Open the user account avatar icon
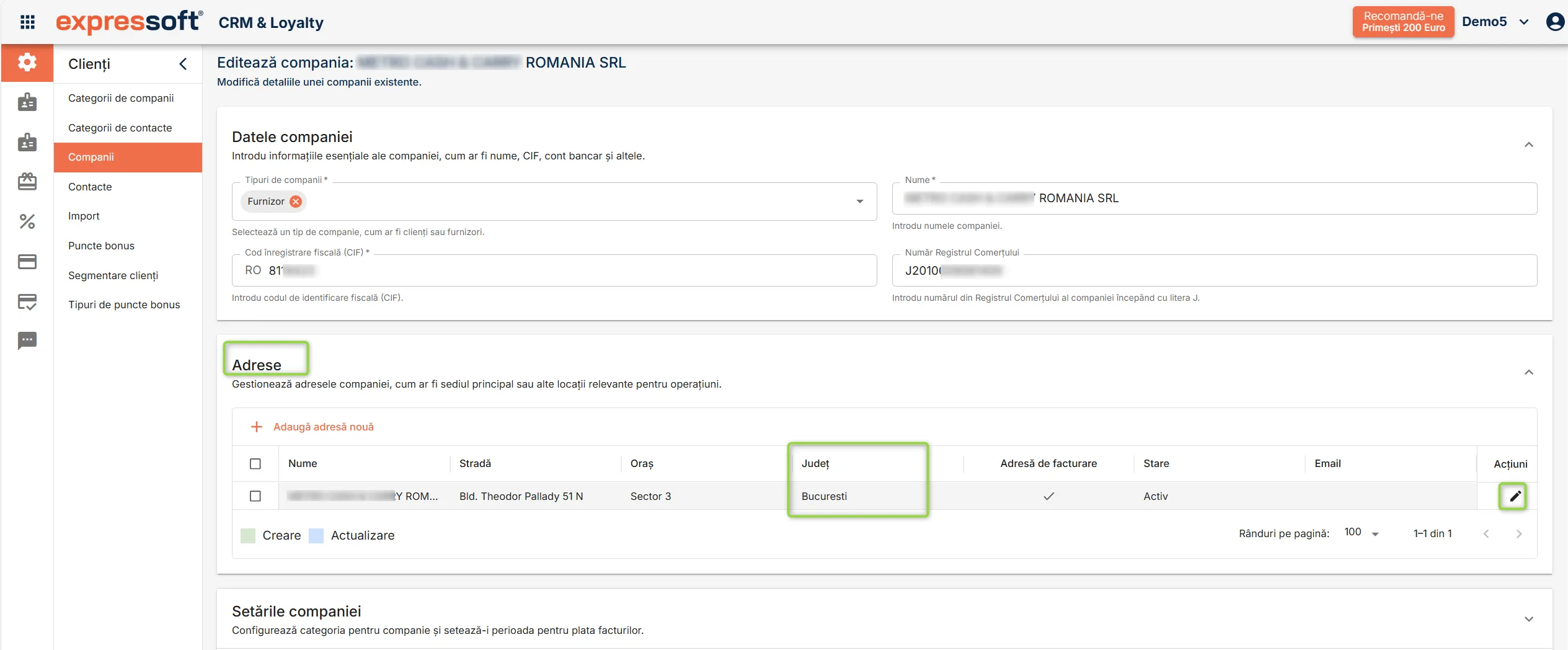 [x=1555, y=22]
